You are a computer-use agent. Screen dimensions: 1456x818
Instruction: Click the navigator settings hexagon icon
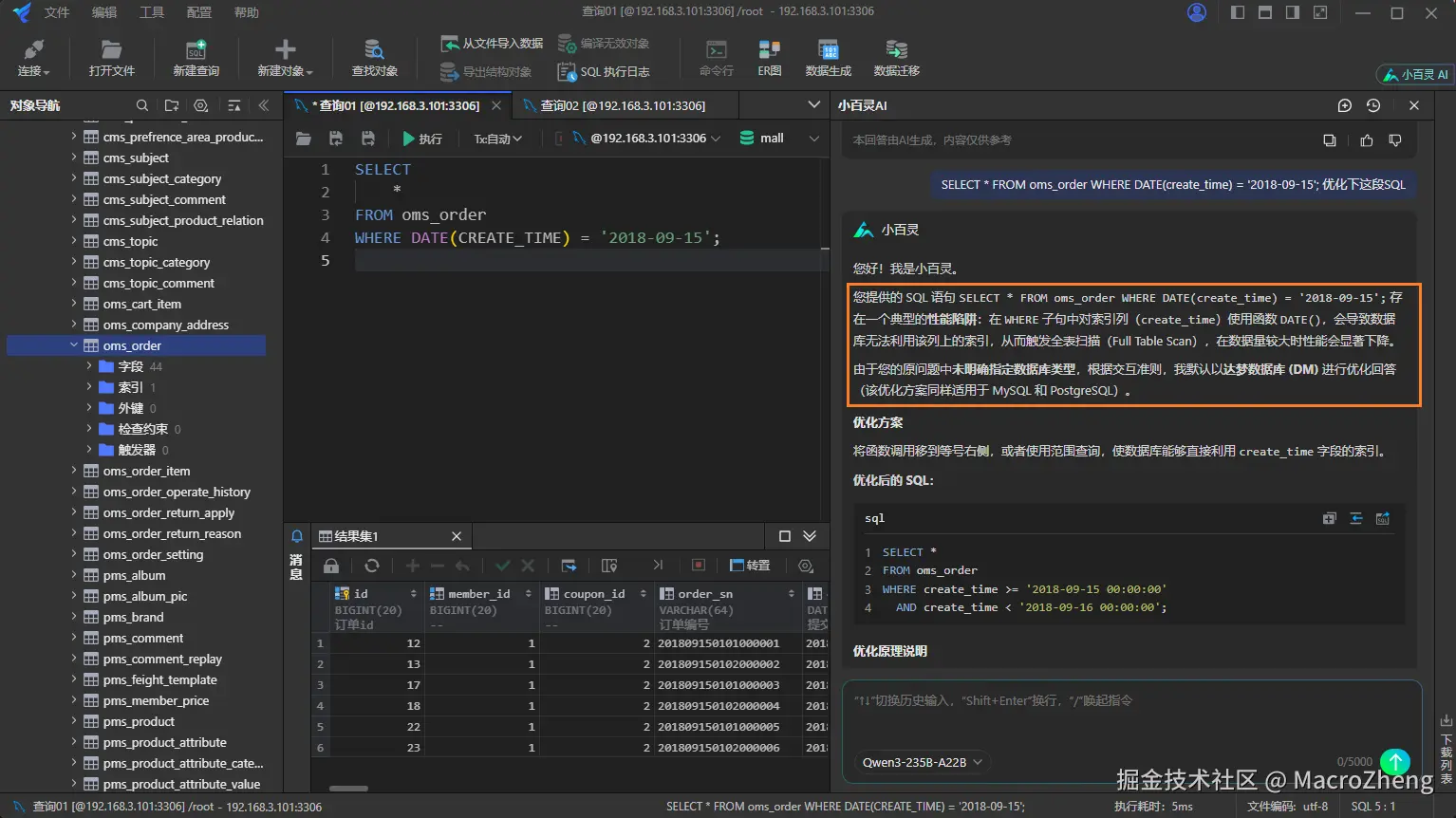tap(199, 105)
